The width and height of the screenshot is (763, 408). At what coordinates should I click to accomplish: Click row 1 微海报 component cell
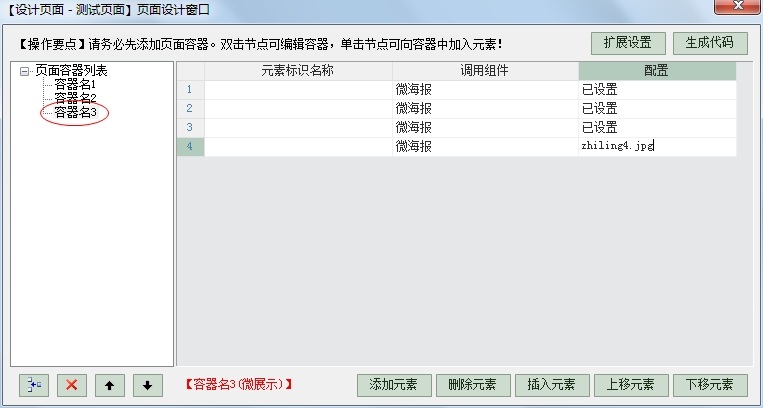[x=485, y=90]
